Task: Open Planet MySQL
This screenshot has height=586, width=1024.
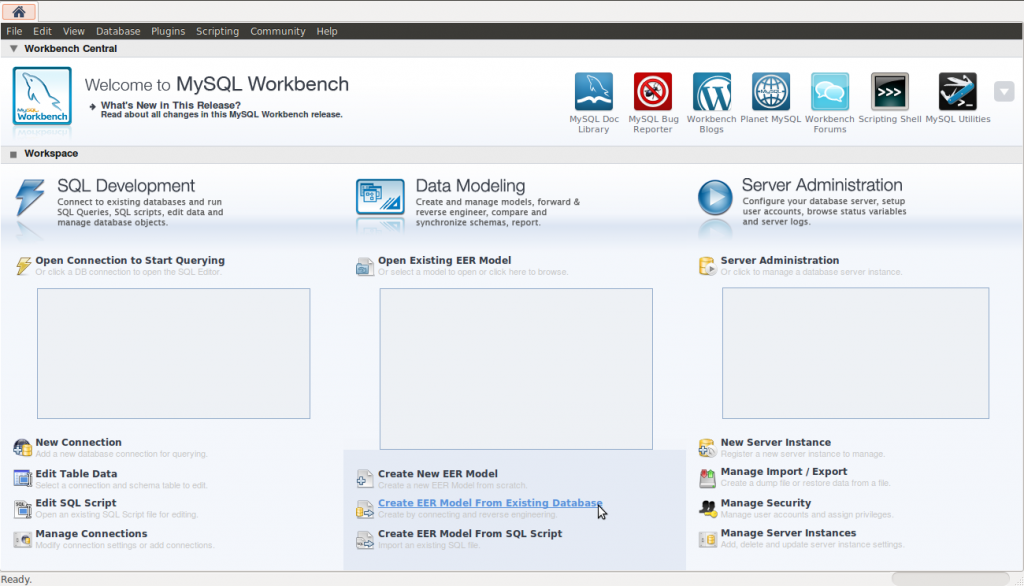Action: 770,91
